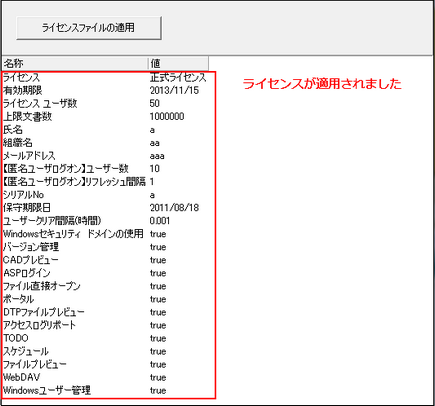This screenshot has height=406, width=435.
Task: Click the ライセンスファイルの適用 button
Action: 89,28
